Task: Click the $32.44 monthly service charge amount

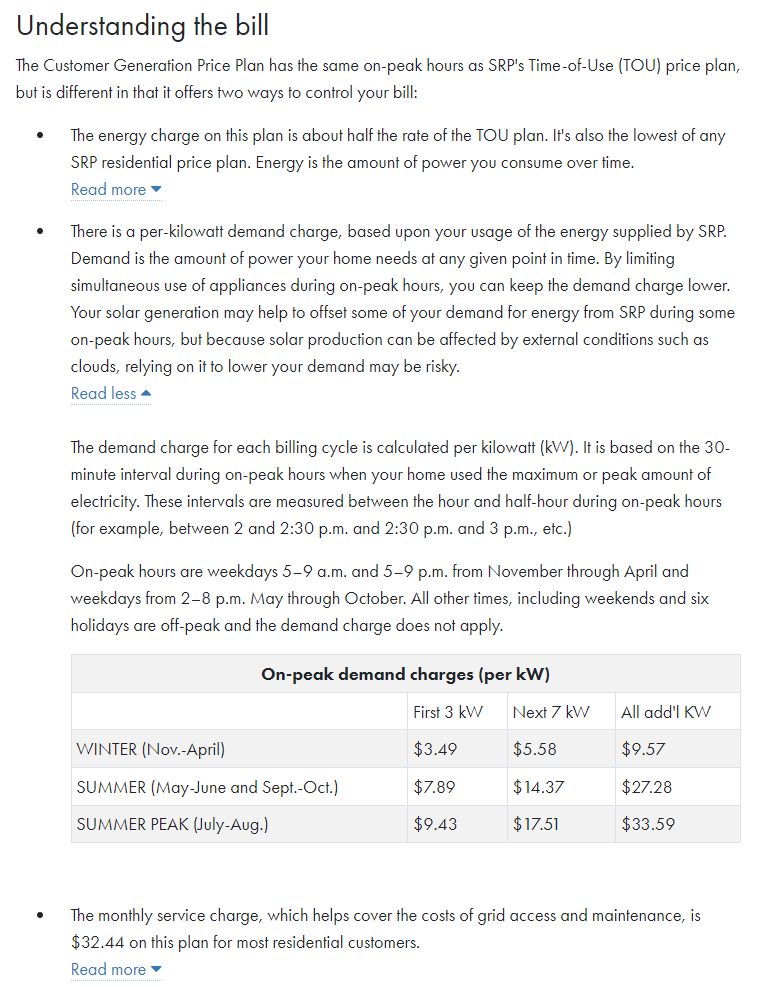Action: [95, 942]
